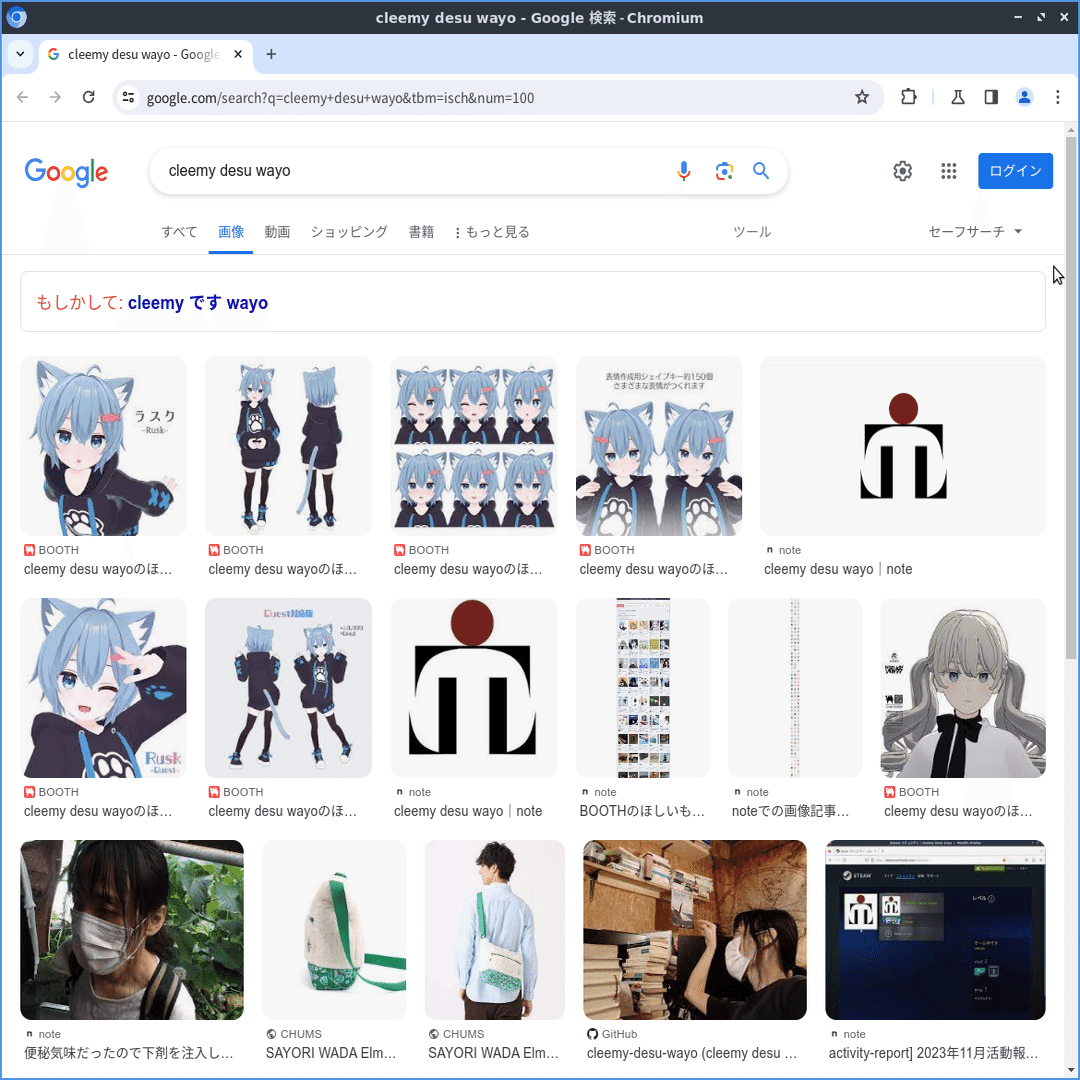Click the Google logo

click(66, 172)
